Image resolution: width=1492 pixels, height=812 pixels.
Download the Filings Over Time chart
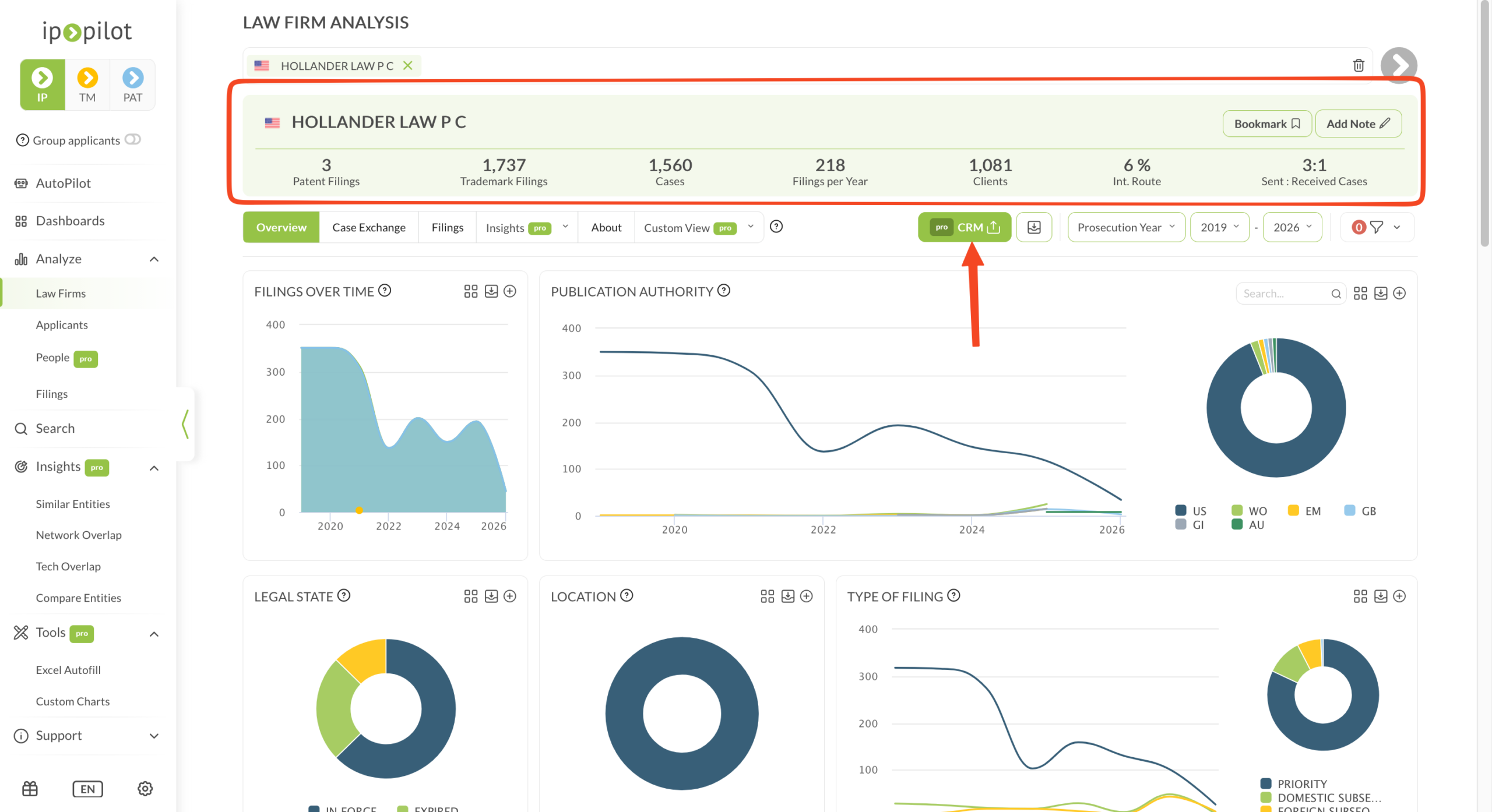click(x=491, y=291)
